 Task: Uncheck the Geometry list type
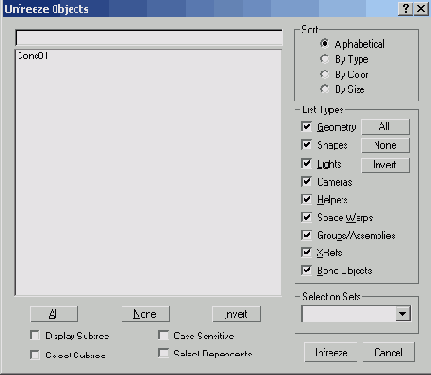(x=306, y=127)
